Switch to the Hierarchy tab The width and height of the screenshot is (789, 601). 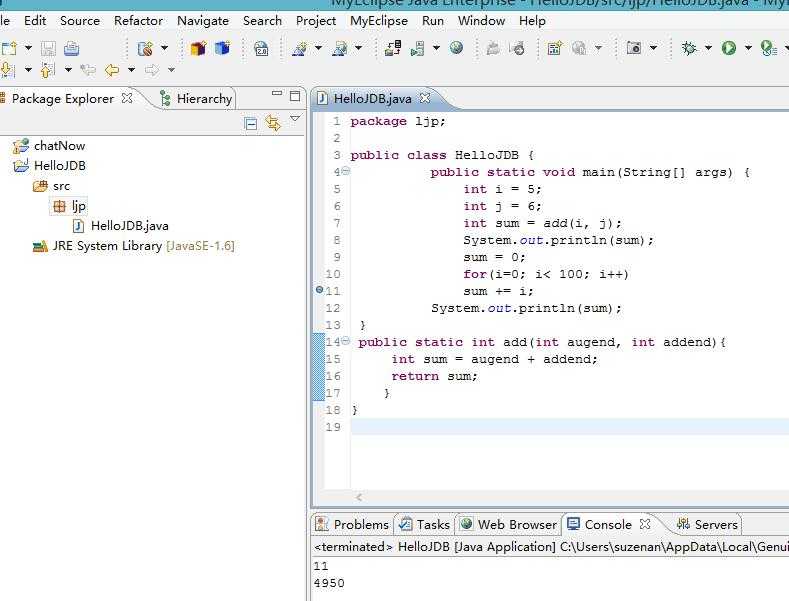[197, 99]
